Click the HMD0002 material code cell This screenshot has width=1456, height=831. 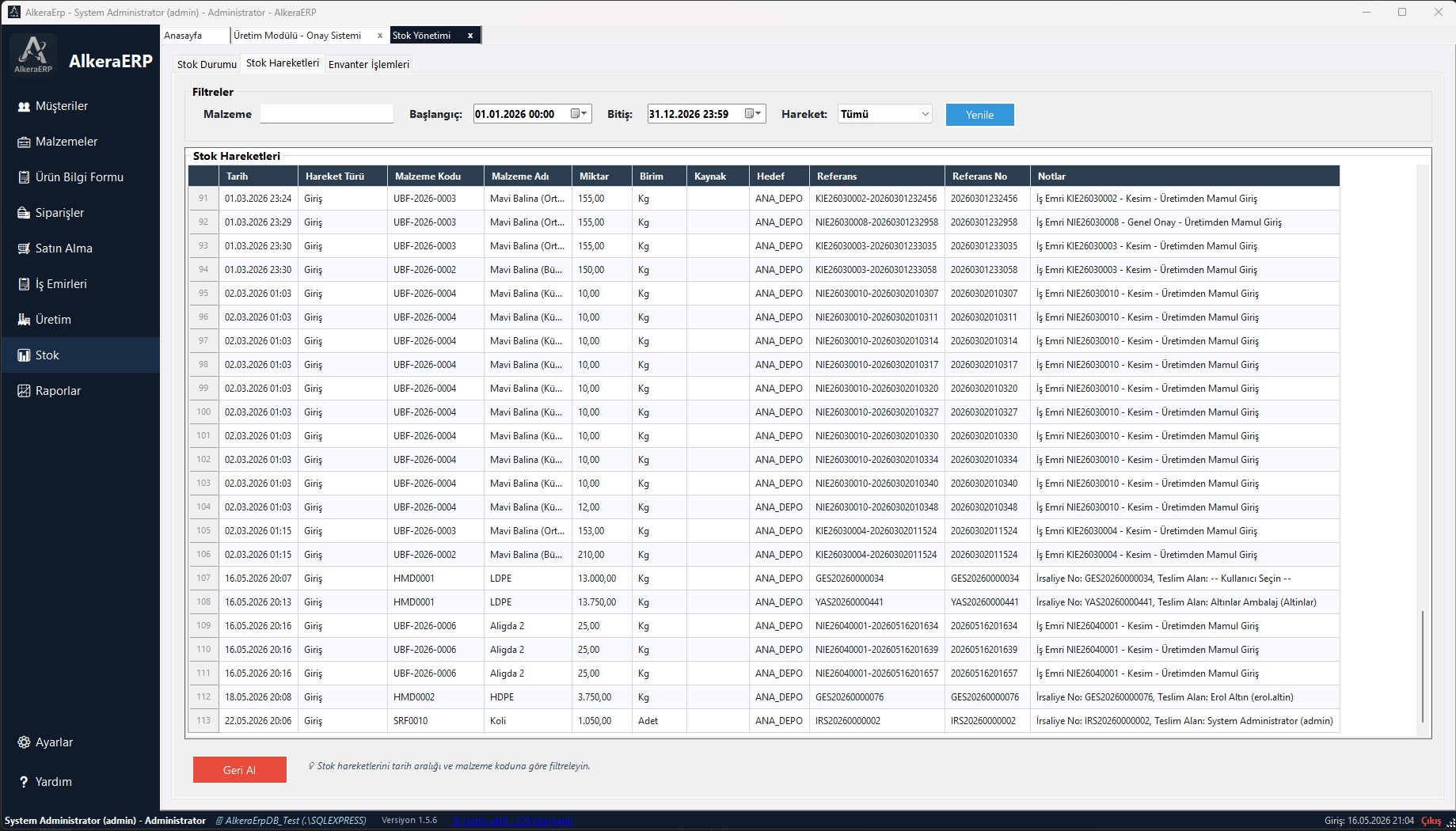tap(435, 697)
